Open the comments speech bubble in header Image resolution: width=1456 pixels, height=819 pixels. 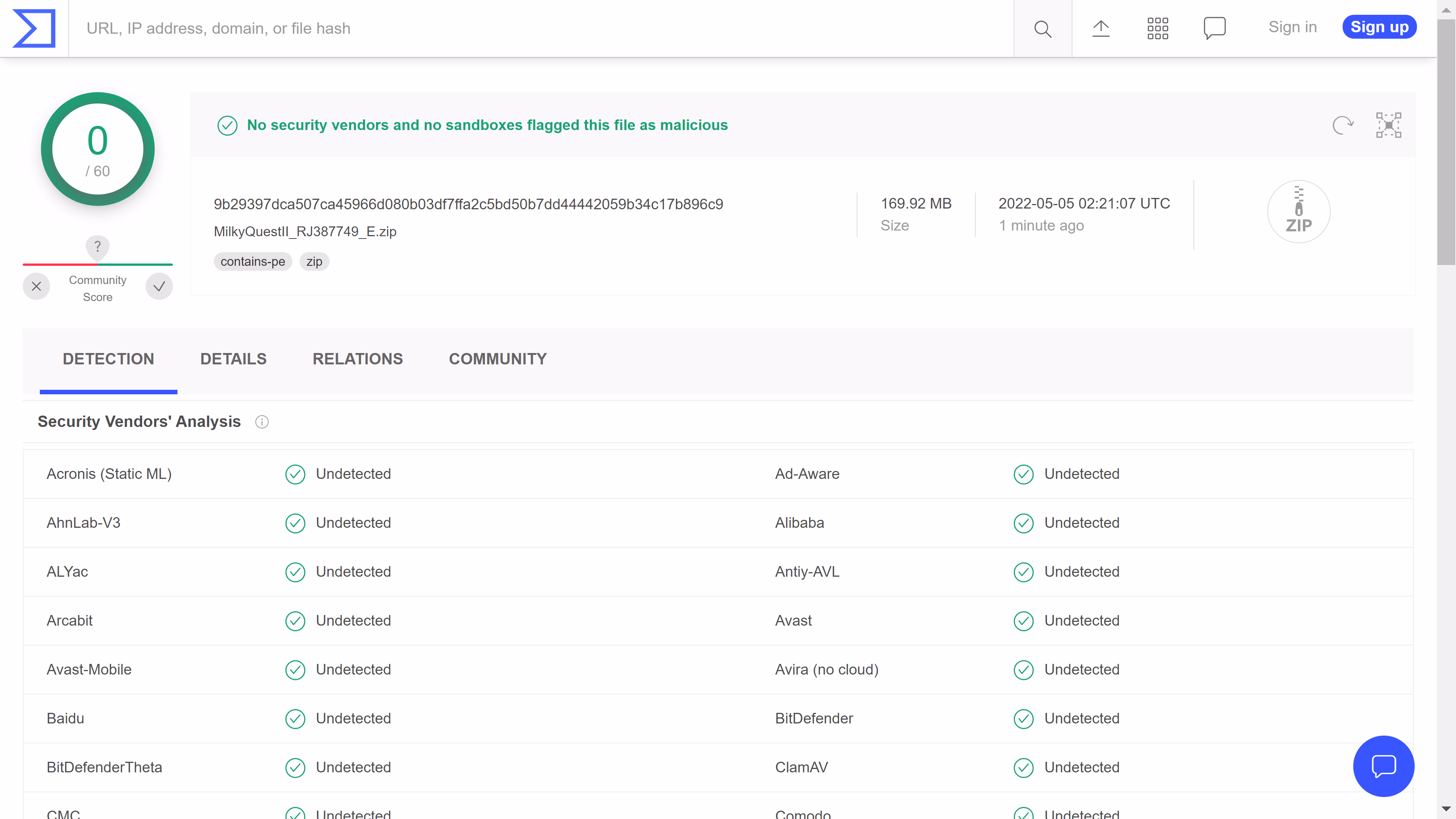pos(1214,28)
